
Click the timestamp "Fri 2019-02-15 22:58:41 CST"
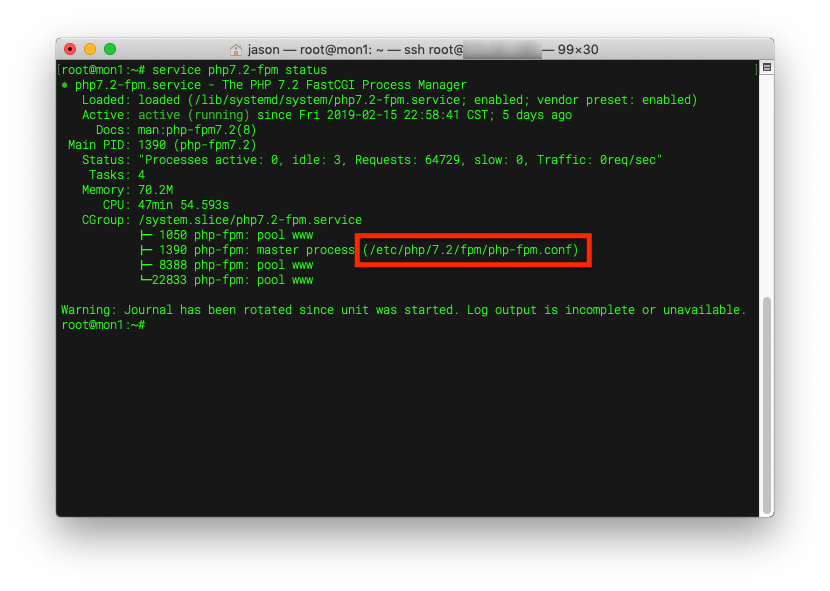(393, 115)
